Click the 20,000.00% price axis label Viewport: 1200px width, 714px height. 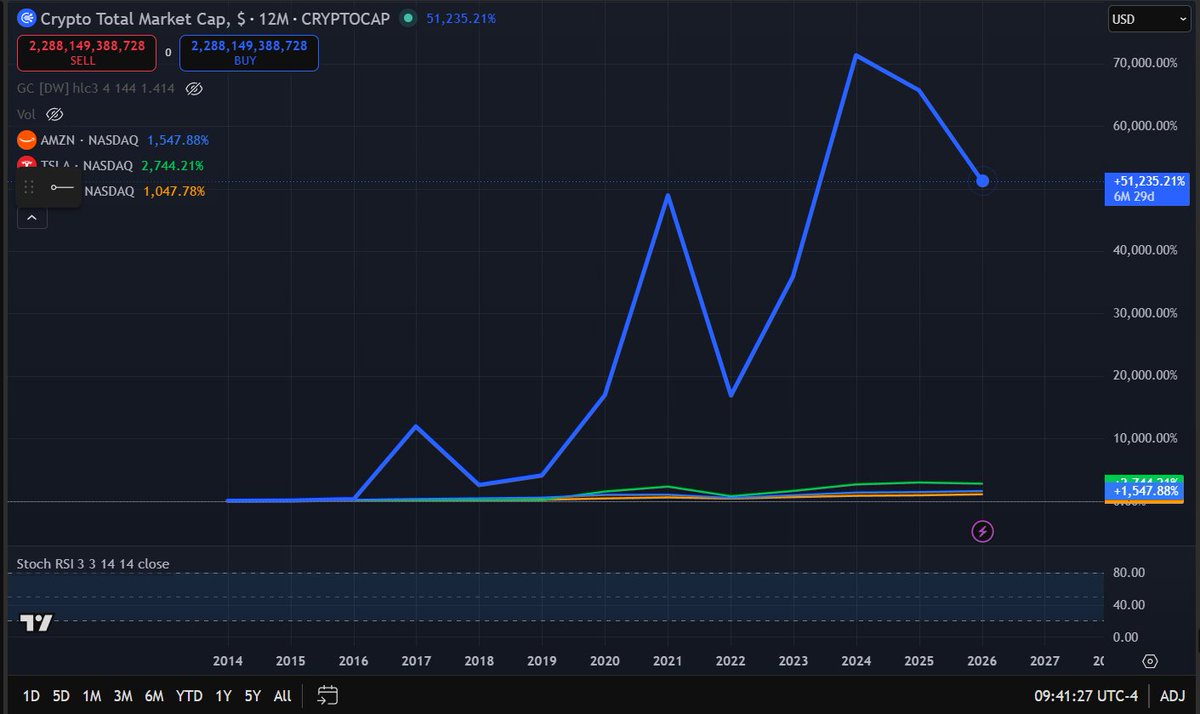coord(1146,376)
